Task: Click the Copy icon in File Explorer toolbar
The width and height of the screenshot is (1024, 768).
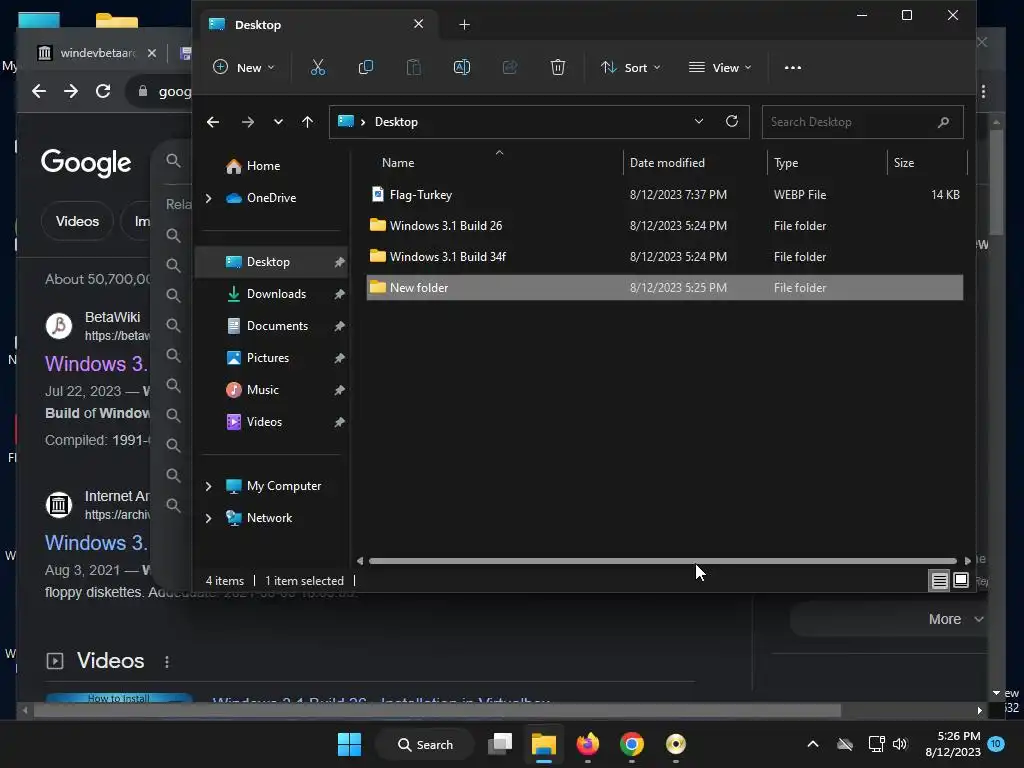Action: coord(366,67)
